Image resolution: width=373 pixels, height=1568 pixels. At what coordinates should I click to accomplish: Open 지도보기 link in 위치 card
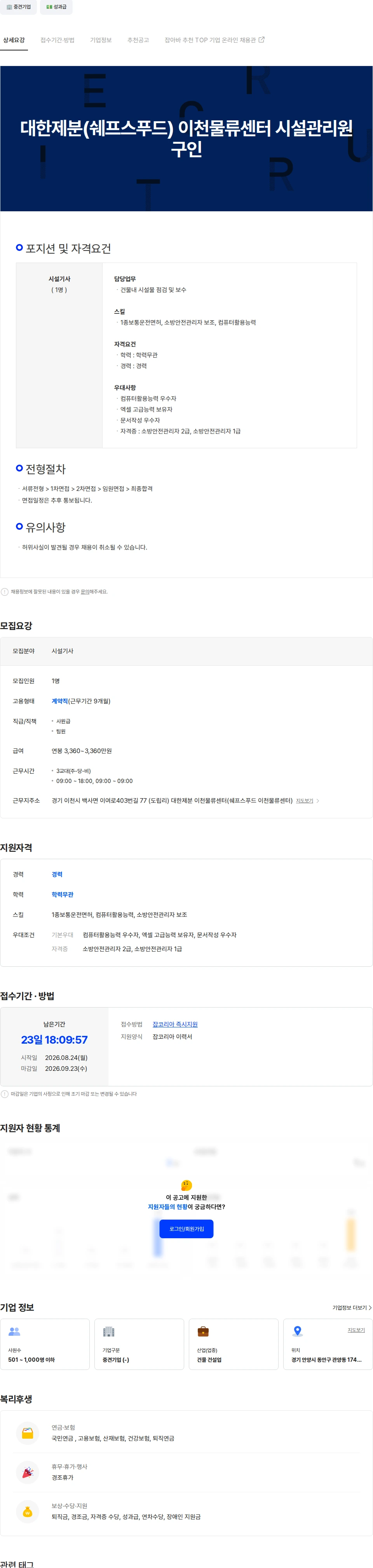point(356,1330)
